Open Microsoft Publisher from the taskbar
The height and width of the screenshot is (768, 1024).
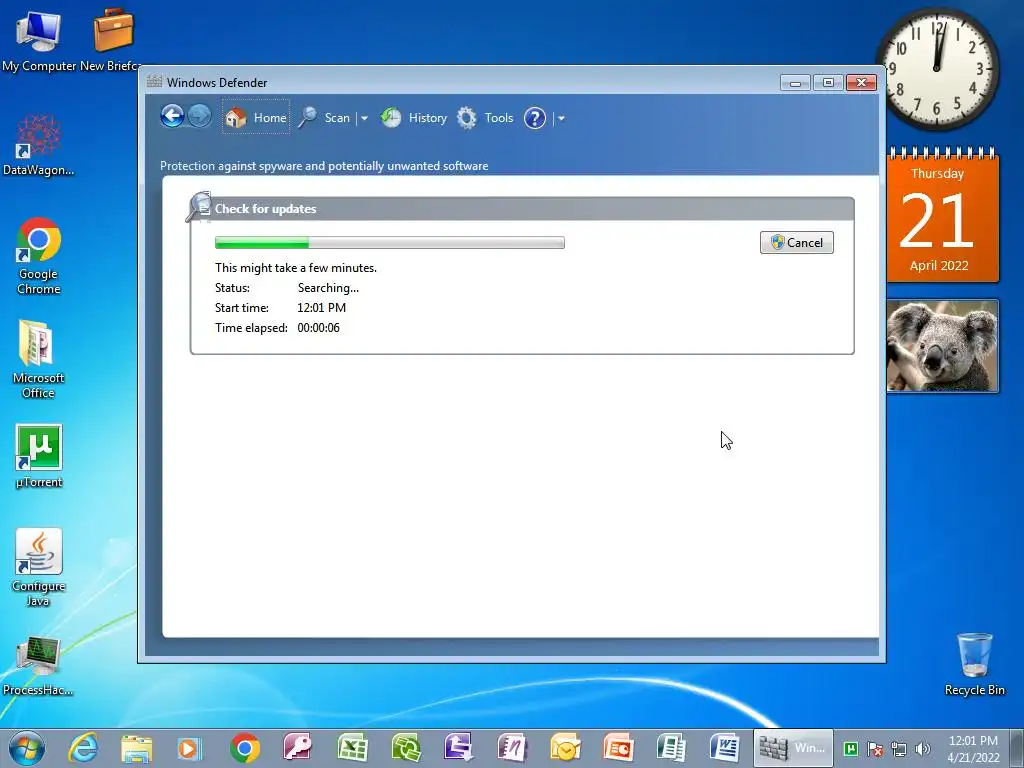coord(671,748)
